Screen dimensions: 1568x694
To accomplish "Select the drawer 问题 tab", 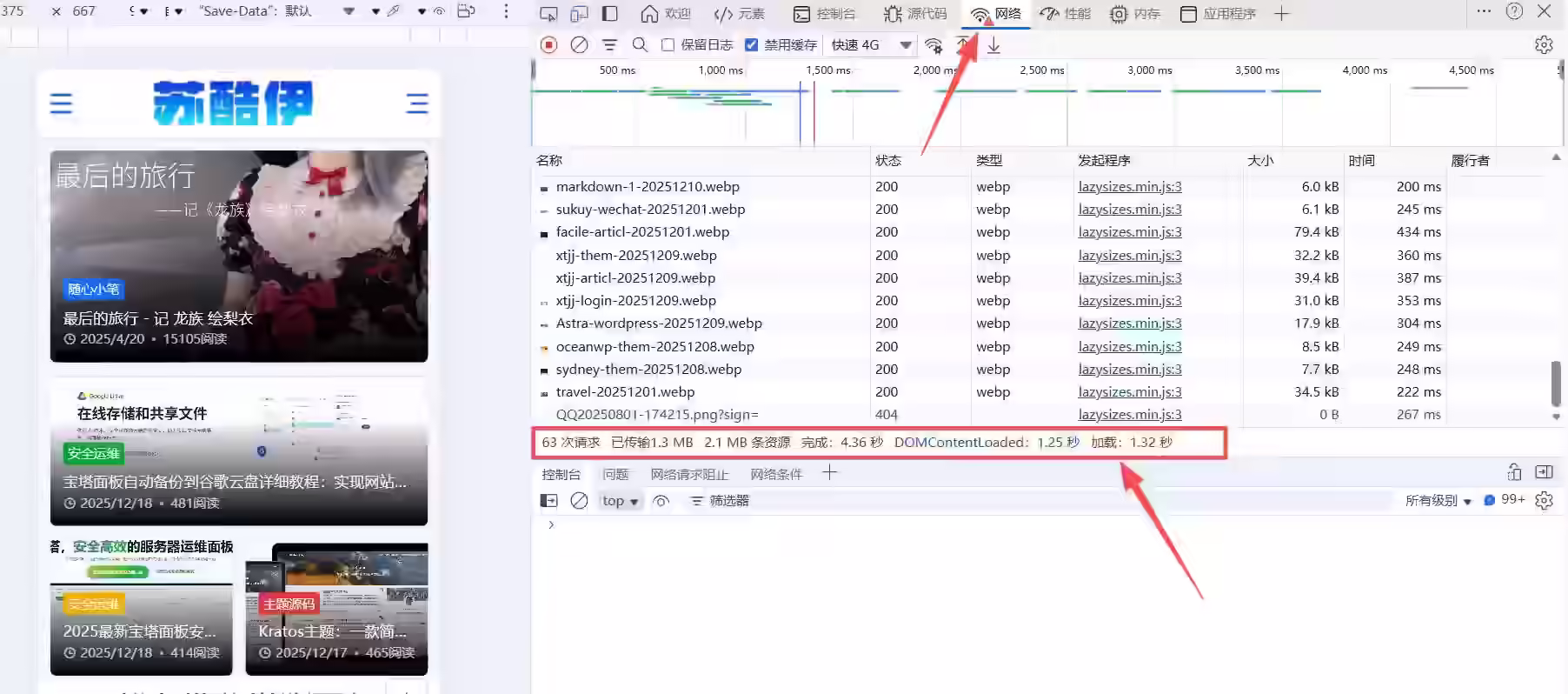I will coord(615,474).
